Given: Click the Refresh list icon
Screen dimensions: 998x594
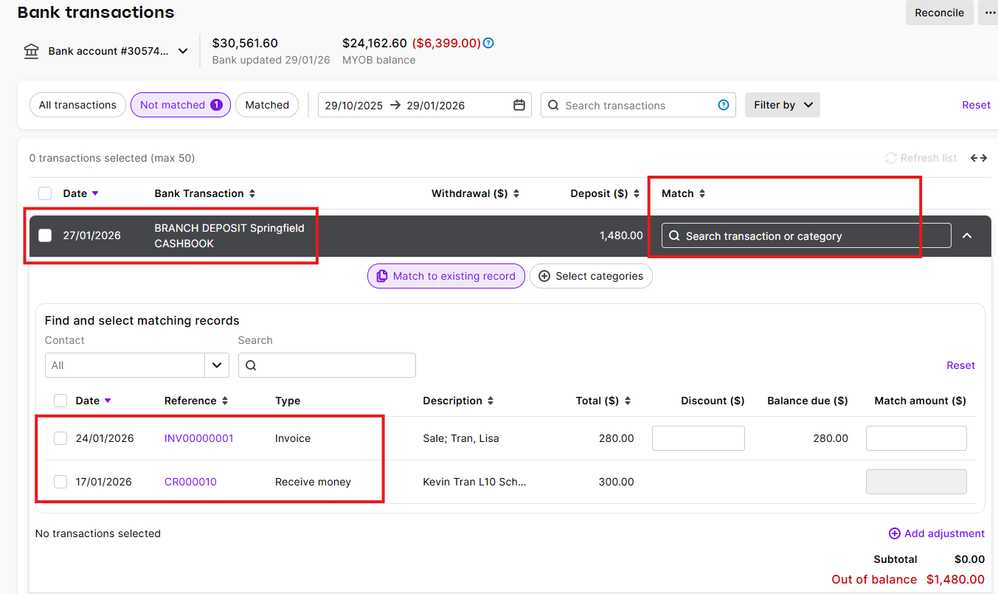Looking at the screenshot, I should [891, 158].
